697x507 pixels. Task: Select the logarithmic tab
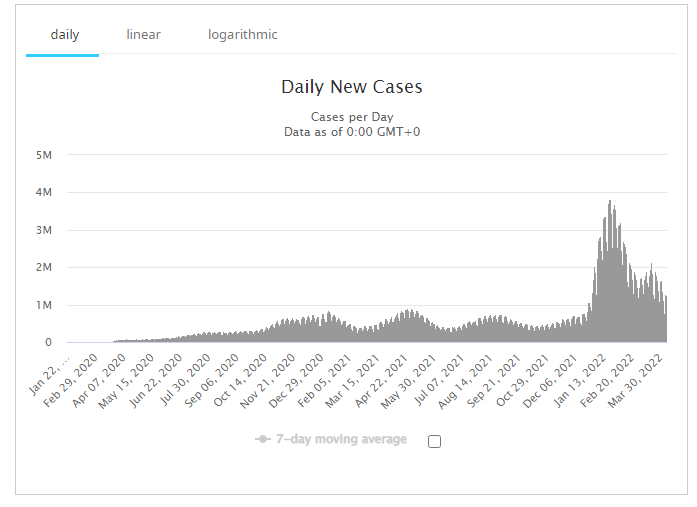pos(242,35)
